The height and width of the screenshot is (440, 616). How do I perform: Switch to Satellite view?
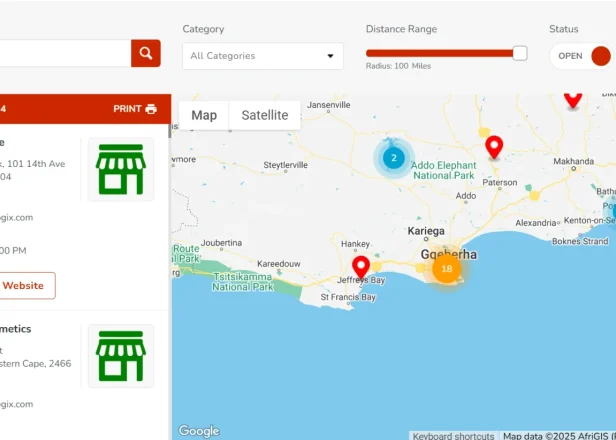click(265, 115)
